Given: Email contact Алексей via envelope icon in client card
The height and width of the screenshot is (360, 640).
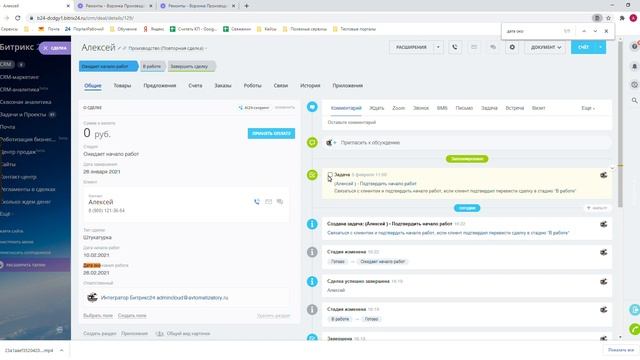Looking at the screenshot, I should click(x=268, y=202).
